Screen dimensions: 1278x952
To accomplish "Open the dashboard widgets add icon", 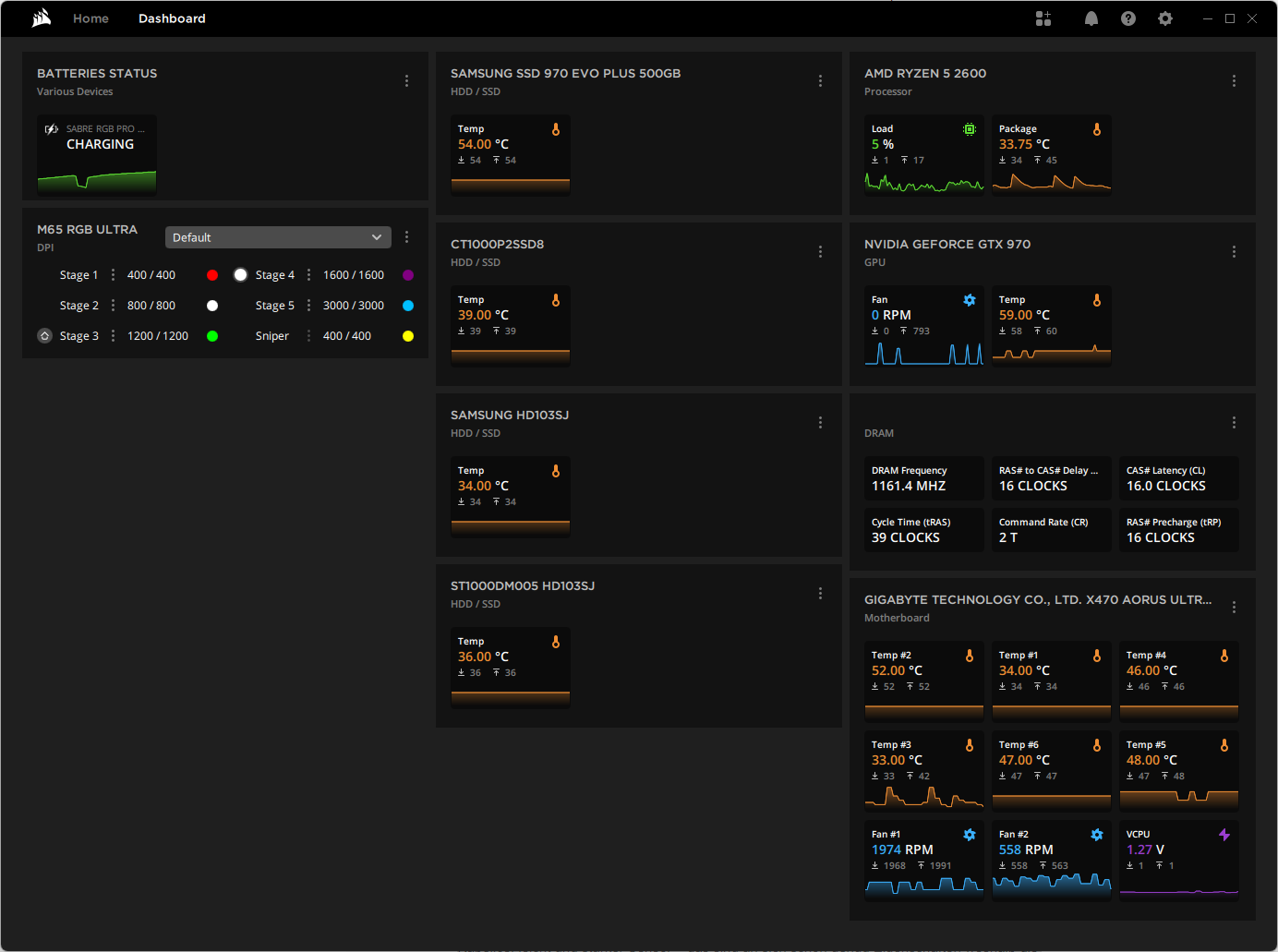I will (x=1043, y=18).
